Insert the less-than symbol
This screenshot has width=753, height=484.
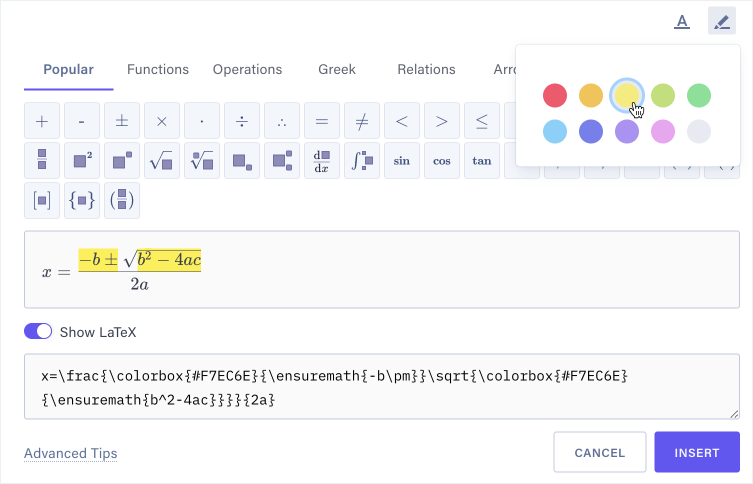tap(402, 121)
